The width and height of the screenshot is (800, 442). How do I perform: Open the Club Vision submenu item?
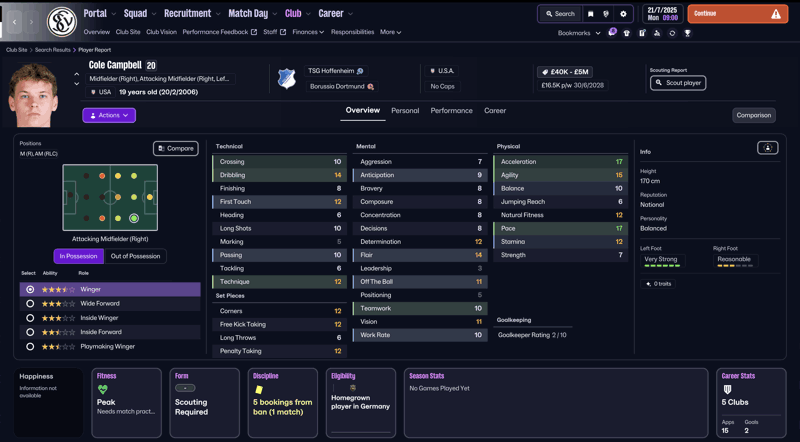click(x=161, y=32)
